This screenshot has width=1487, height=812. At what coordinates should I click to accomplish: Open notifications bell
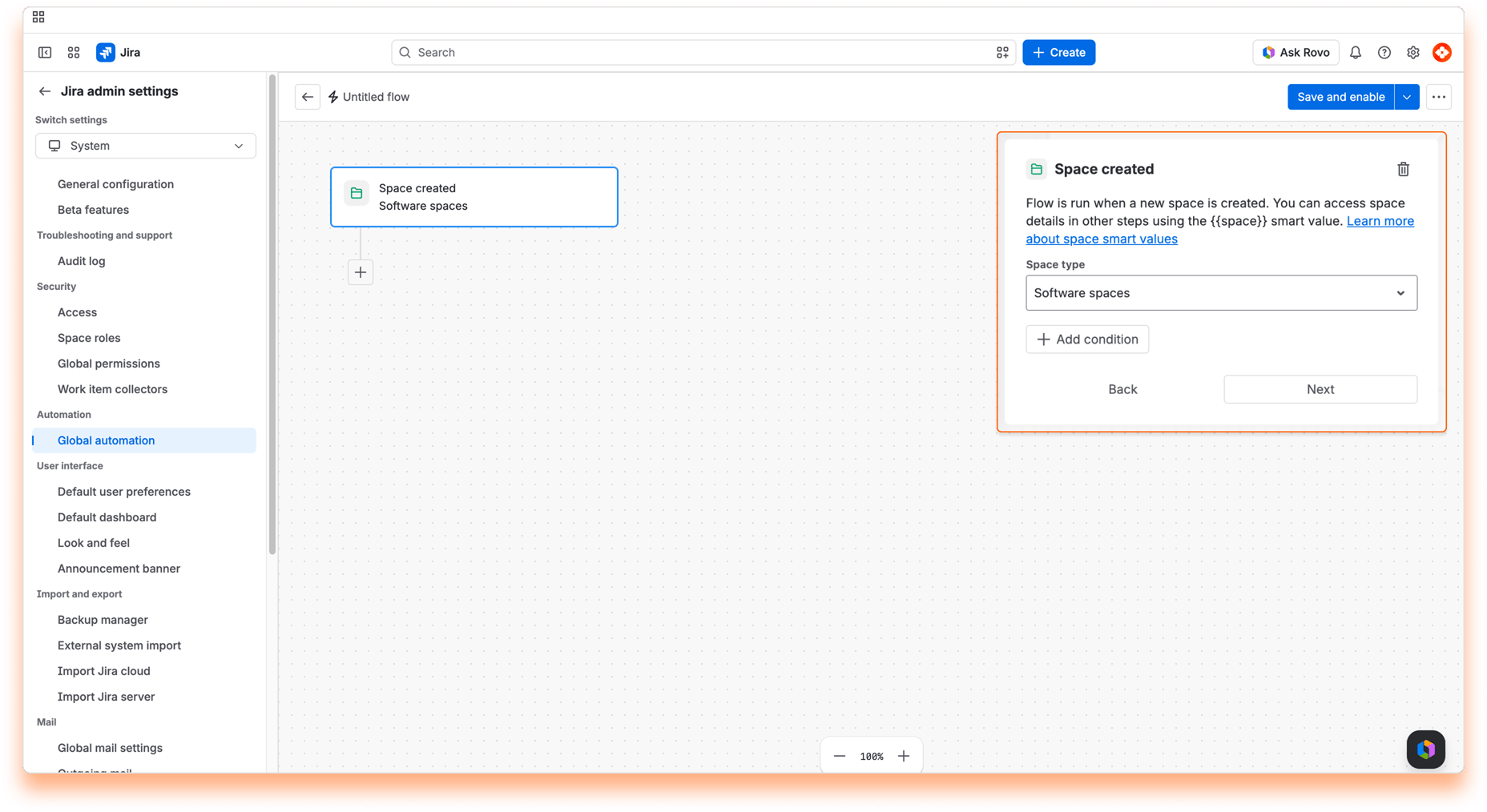tap(1356, 52)
